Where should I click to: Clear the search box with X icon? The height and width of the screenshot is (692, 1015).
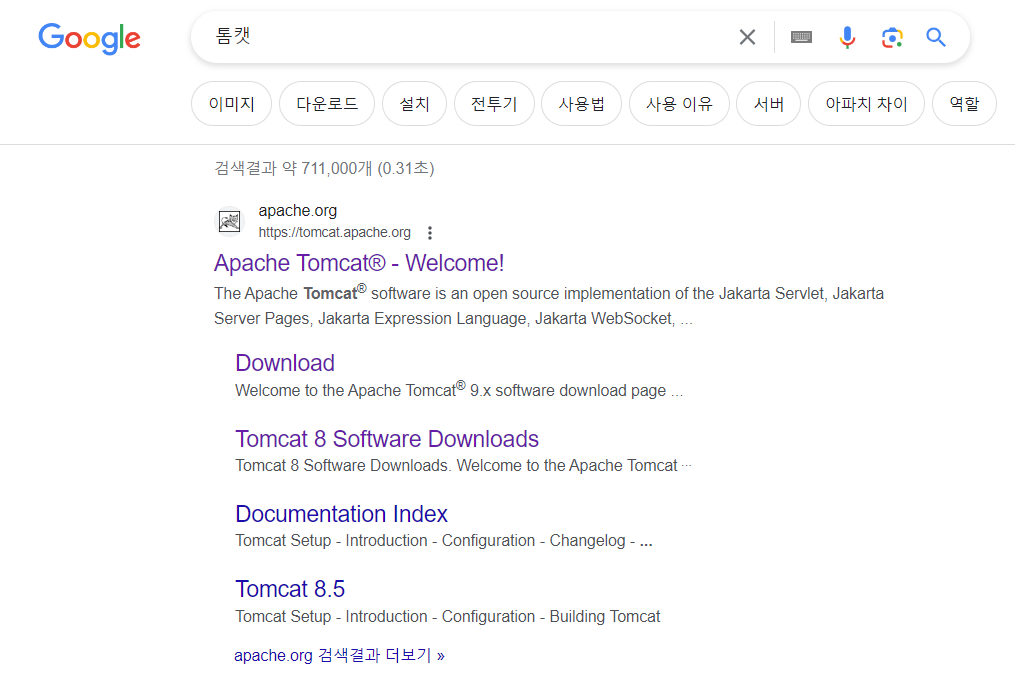pos(747,37)
